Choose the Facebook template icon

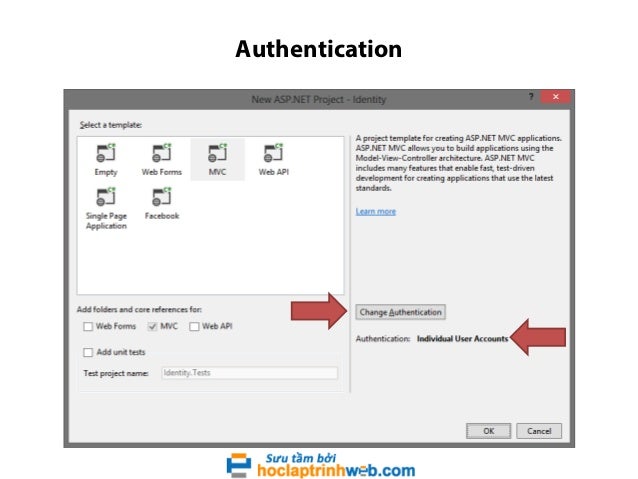coord(162,197)
